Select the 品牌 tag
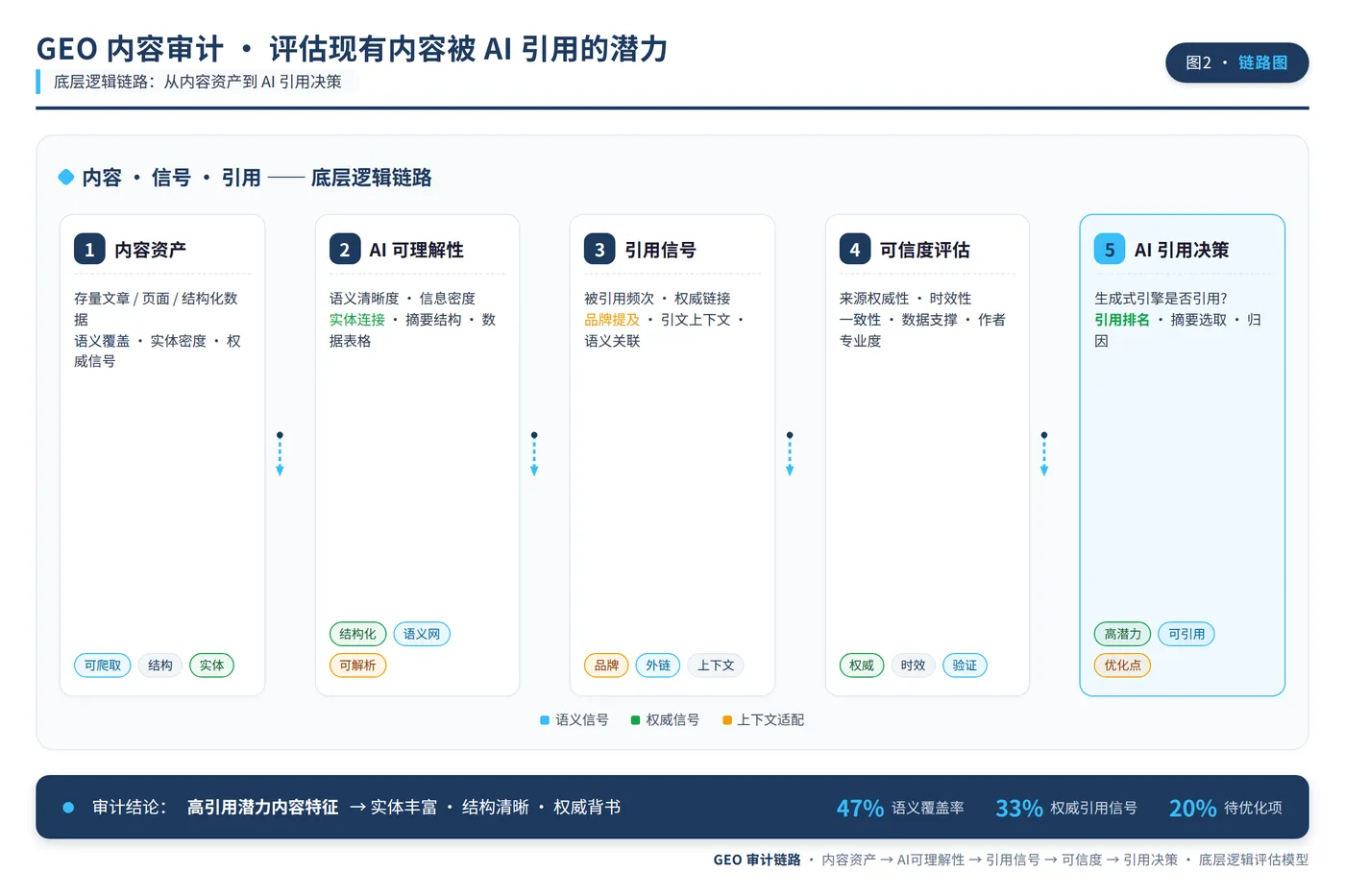1345x896 pixels. [607, 666]
